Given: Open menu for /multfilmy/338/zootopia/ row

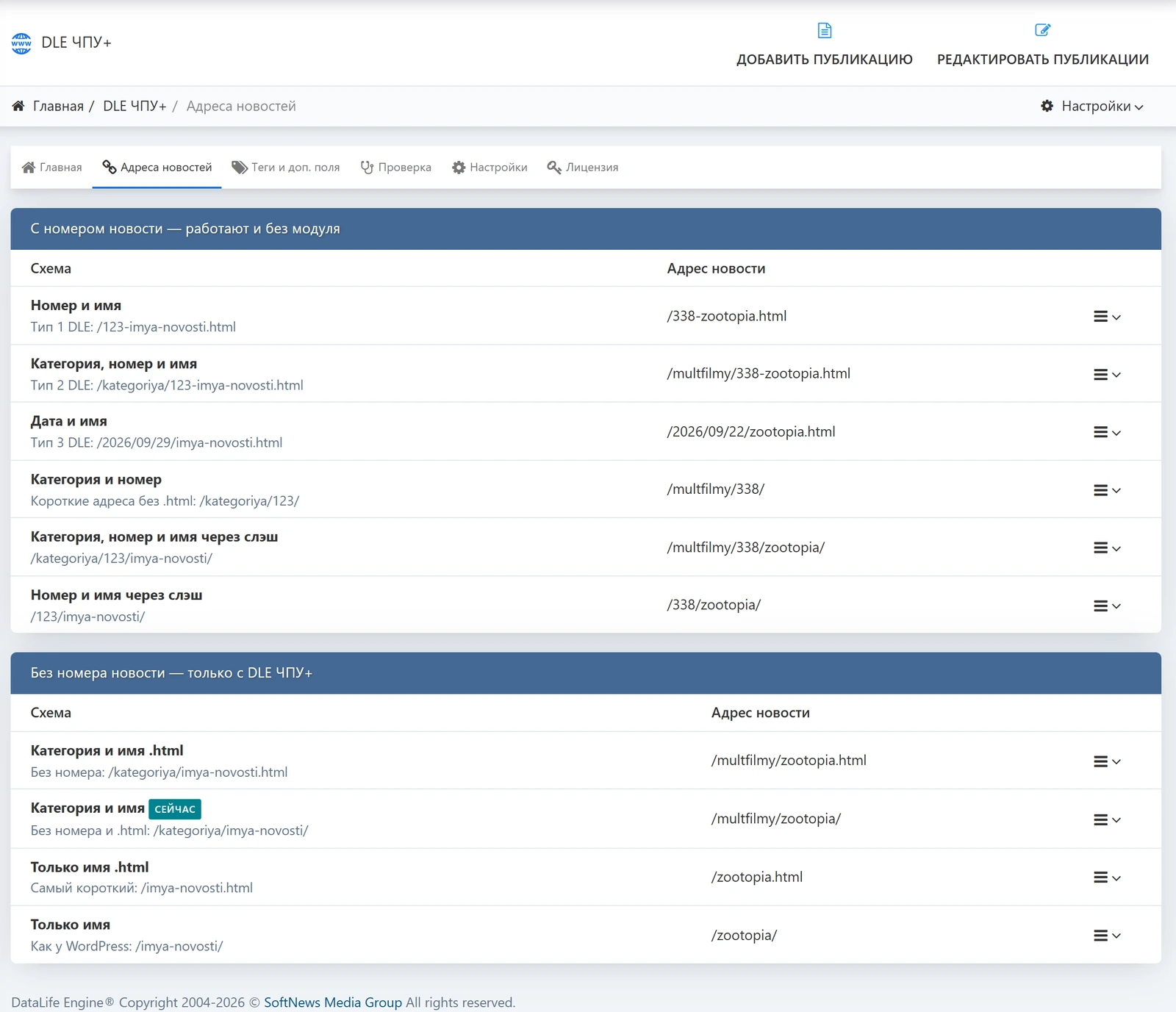Looking at the screenshot, I should pos(1107,548).
